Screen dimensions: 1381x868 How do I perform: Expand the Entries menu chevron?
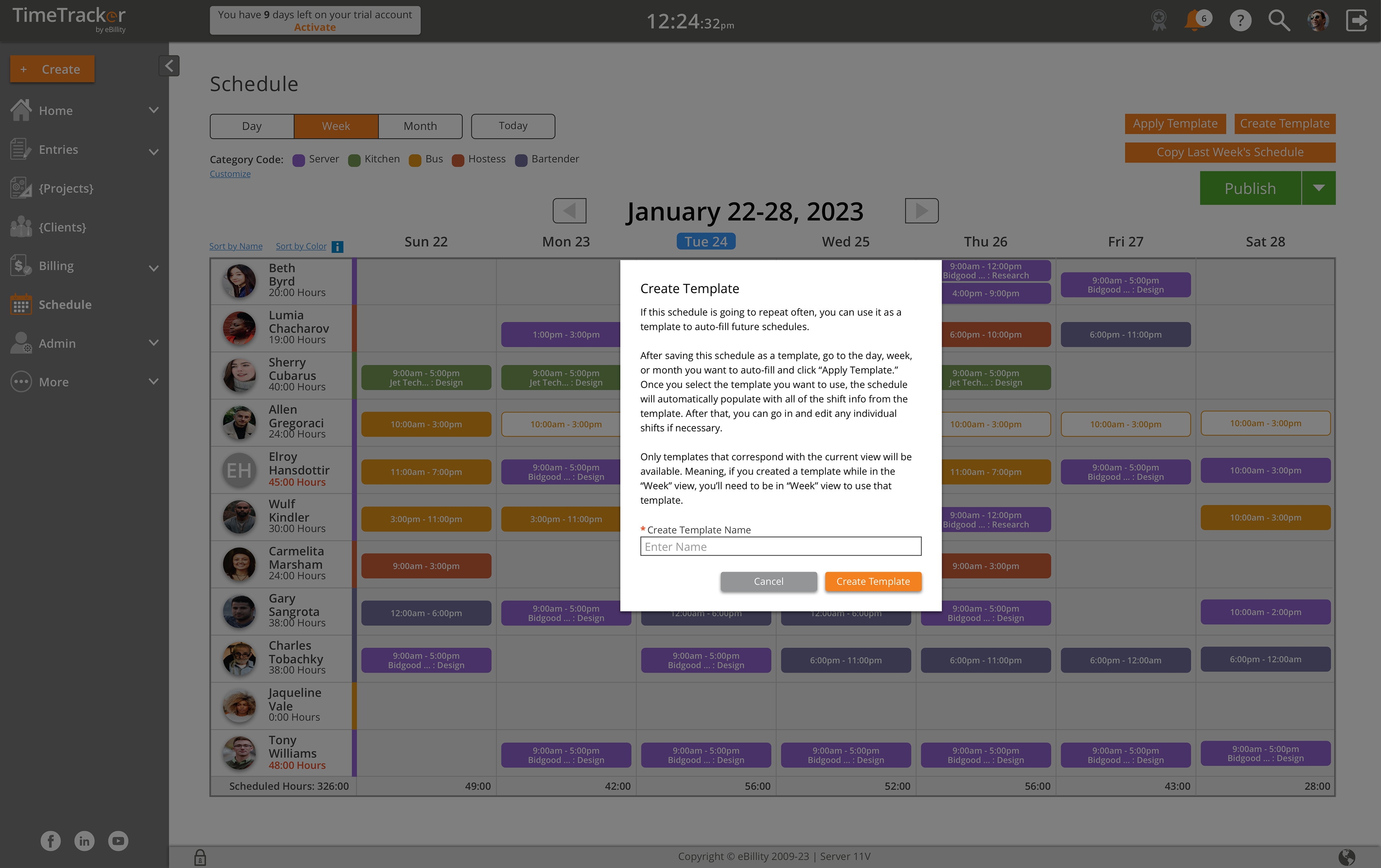click(153, 151)
